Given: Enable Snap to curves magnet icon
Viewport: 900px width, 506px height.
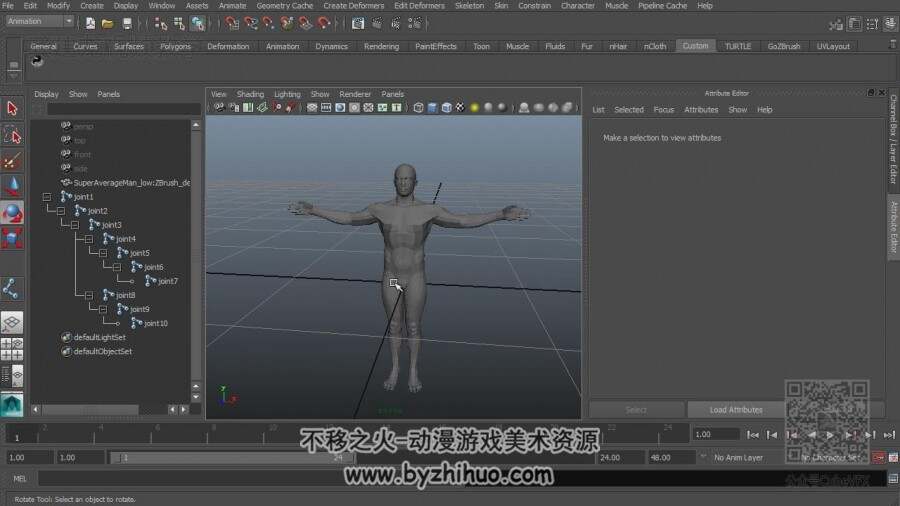Looking at the screenshot, I should pyautogui.click(x=250, y=24).
